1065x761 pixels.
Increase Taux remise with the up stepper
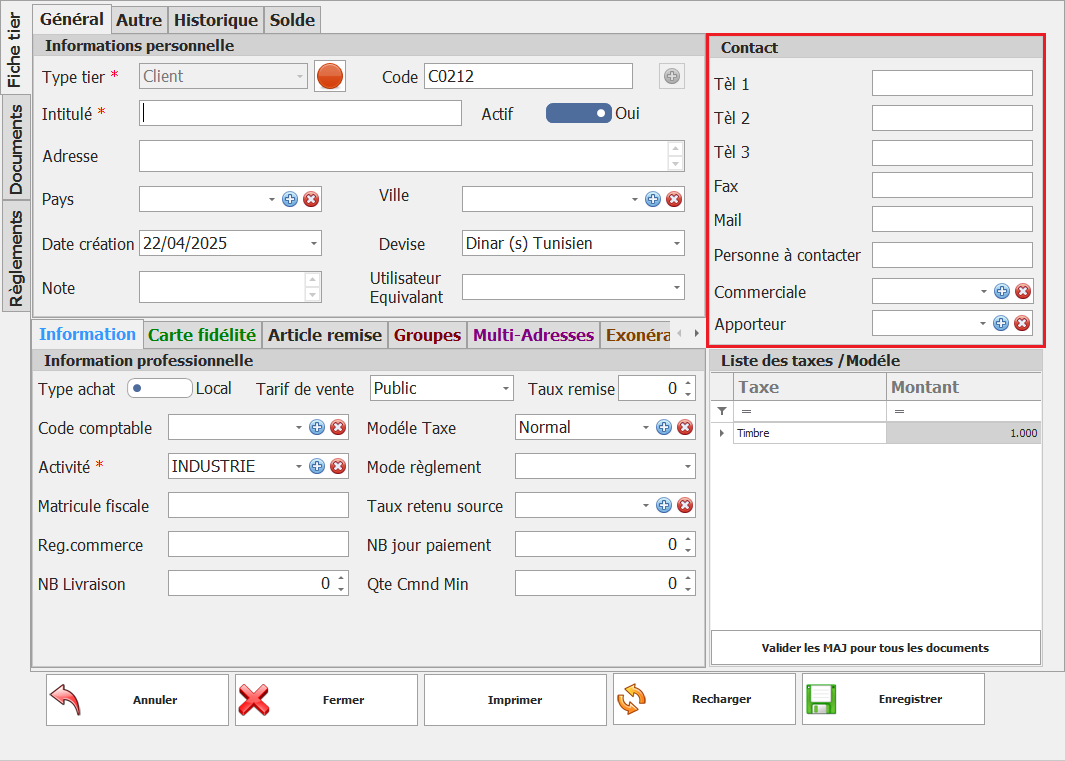pyautogui.click(x=686, y=384)
